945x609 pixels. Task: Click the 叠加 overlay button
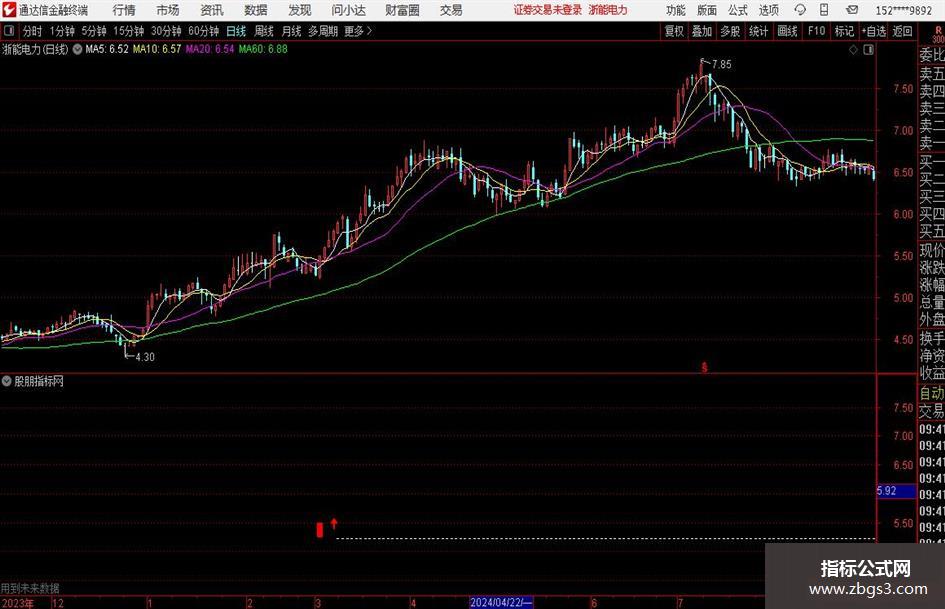click(x=702, y=31)
